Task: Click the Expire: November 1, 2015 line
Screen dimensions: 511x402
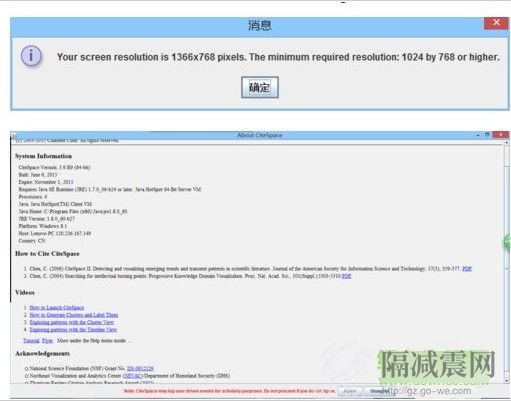Action: pos(46,182)
